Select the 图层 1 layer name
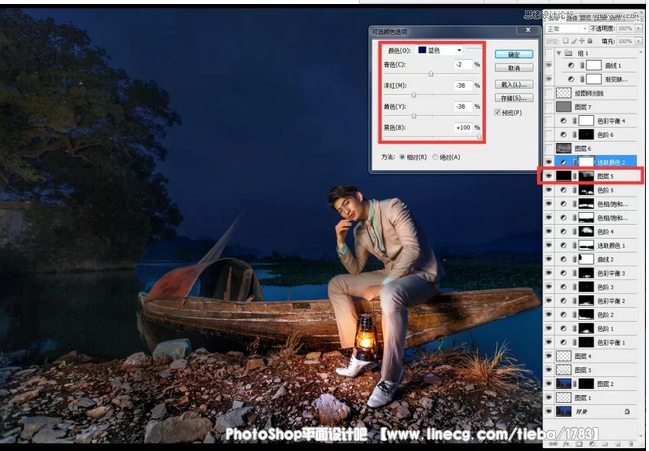649x451 pixels. [583, 398]
